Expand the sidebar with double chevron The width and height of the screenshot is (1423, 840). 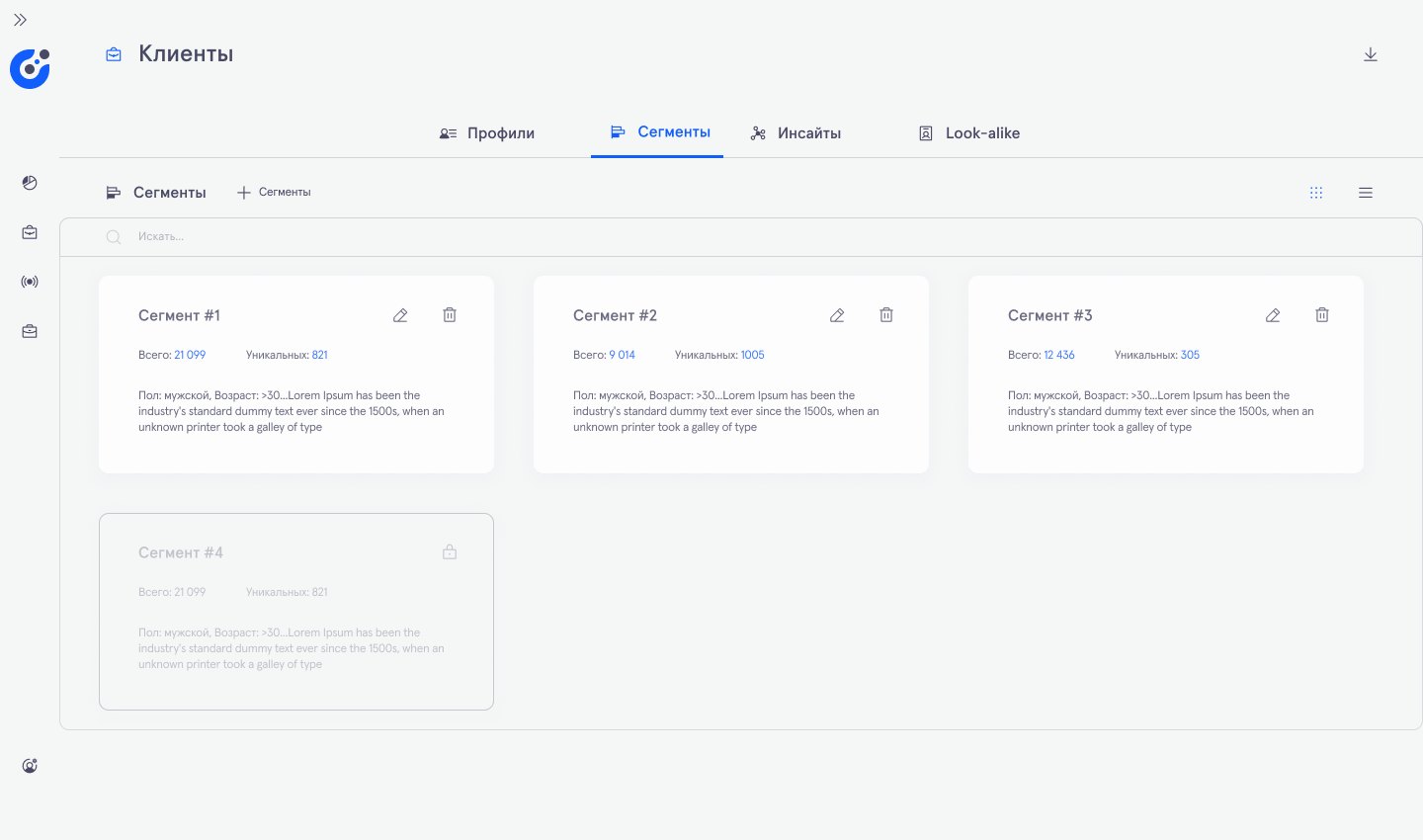click(x=20, y=20)
